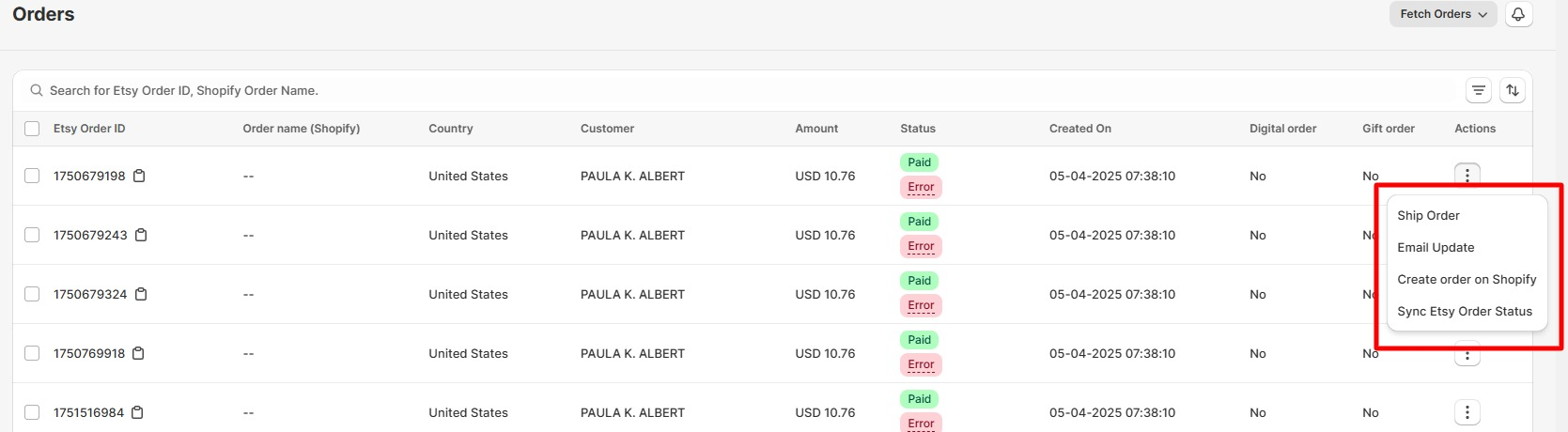1568x432 pixels.
Task: Toggle the select-all orders checkbox
Action: point(32,129)
